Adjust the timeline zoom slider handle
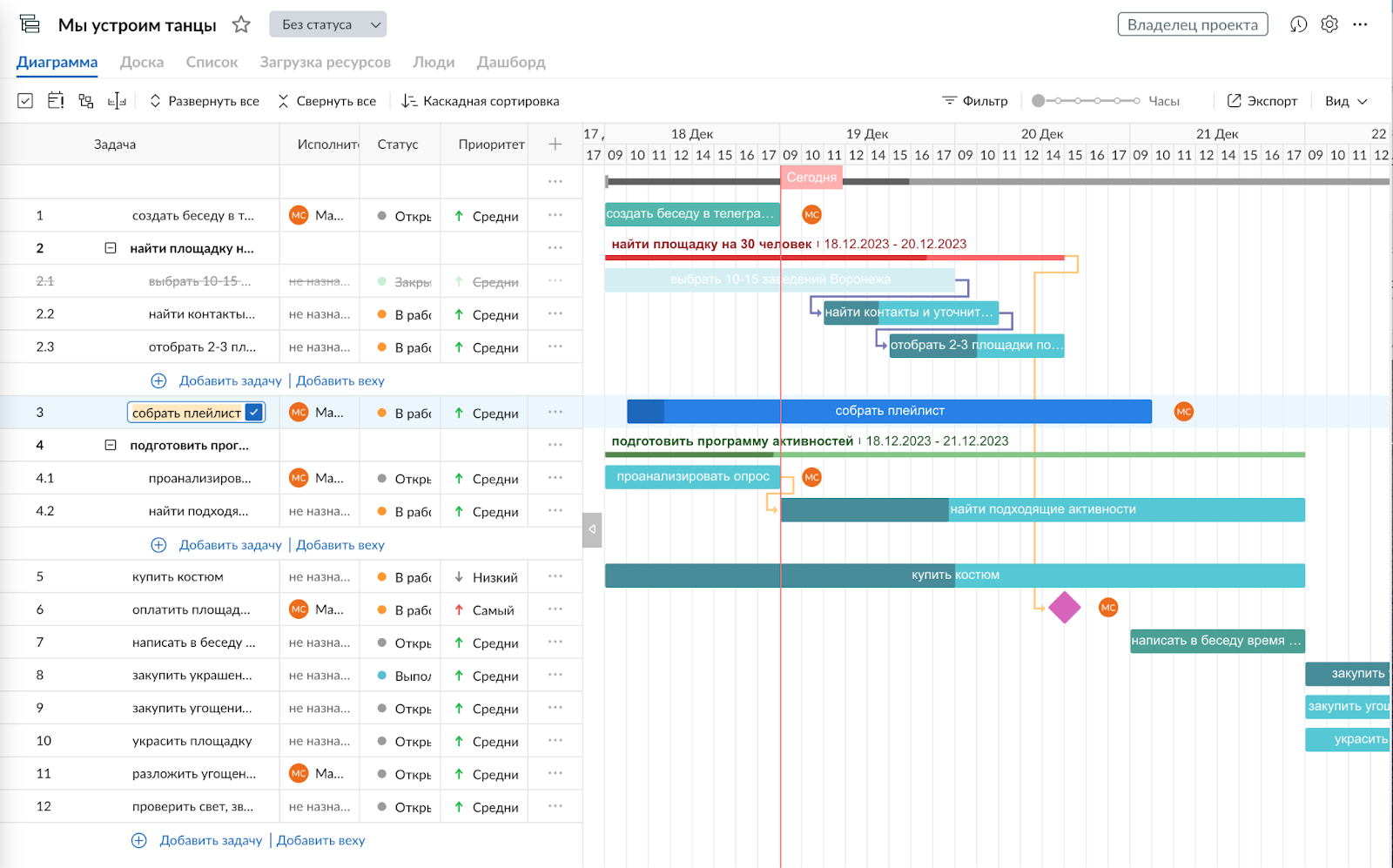 click(x=1038, y=101)
